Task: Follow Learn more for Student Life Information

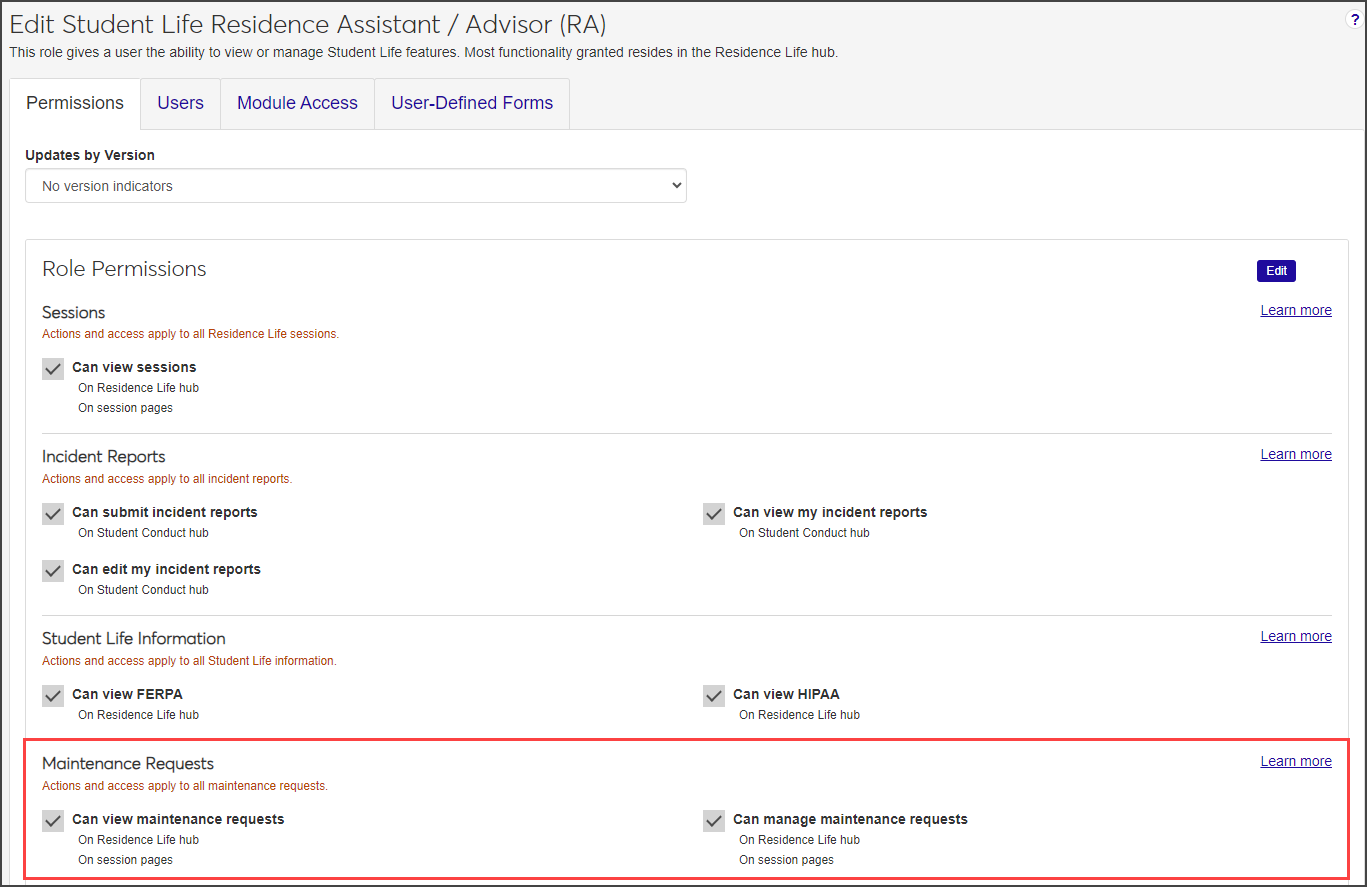Action: click(x=1295, y=636)
